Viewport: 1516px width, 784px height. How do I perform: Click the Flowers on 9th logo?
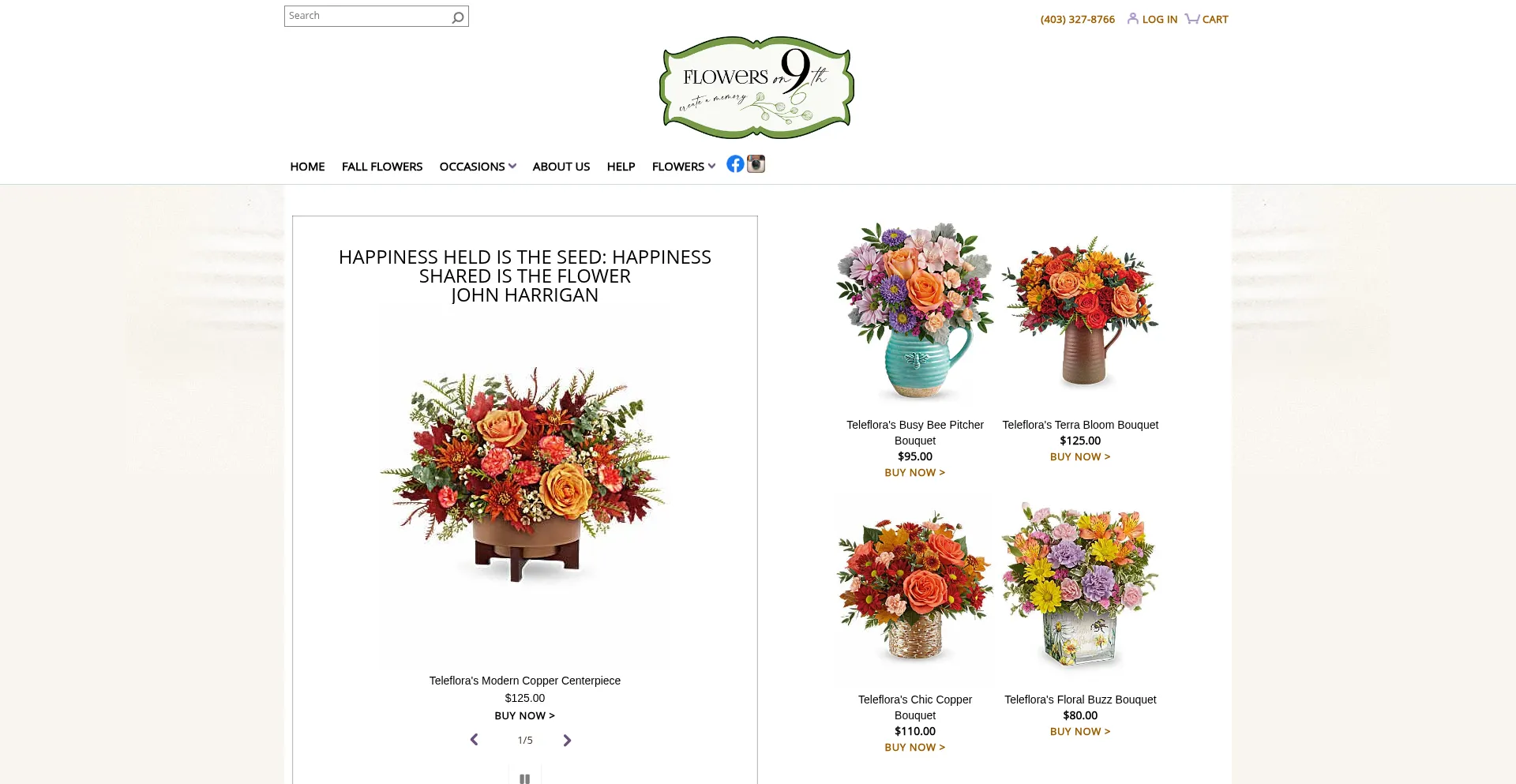756,88
